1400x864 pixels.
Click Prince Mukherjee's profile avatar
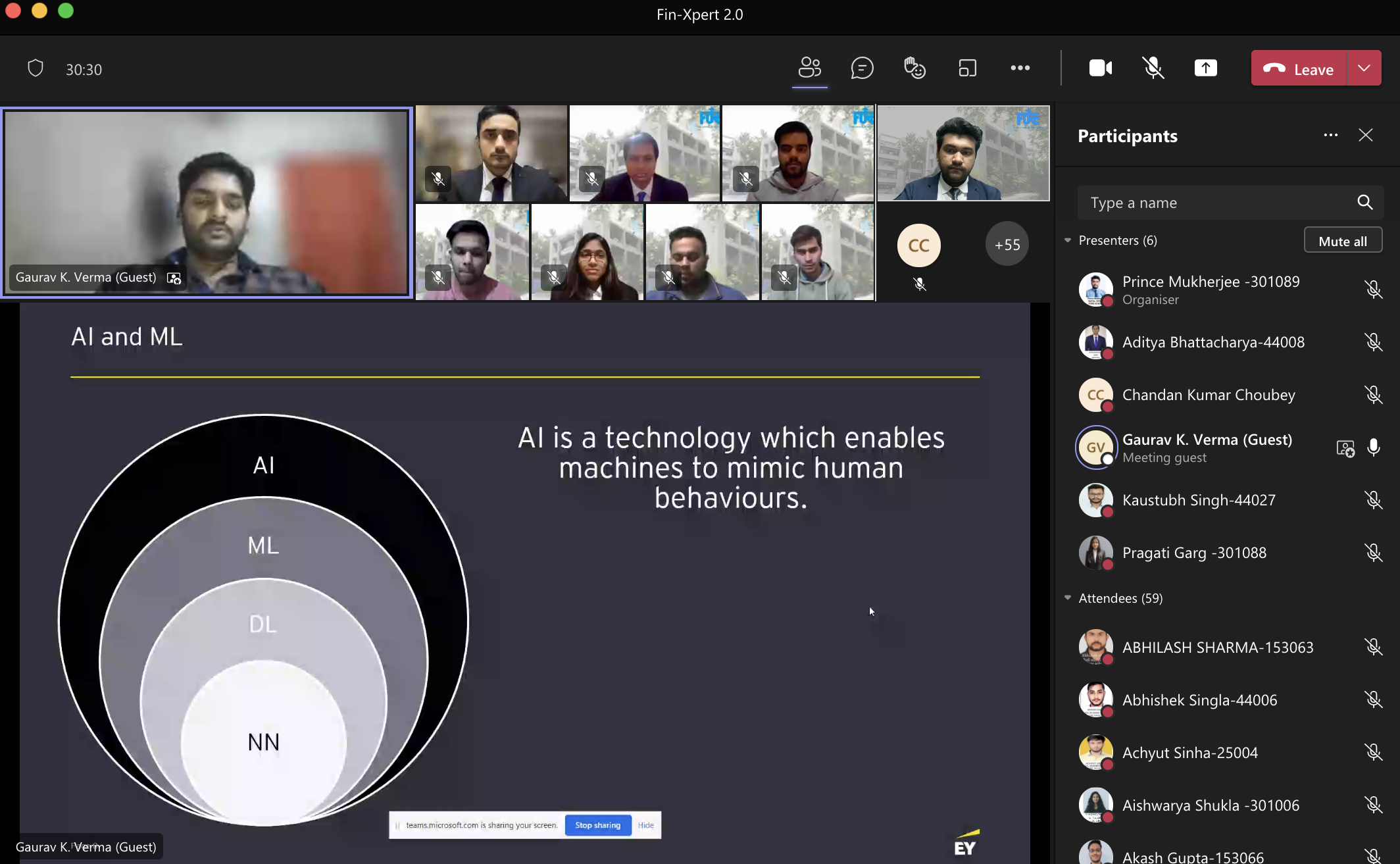tap(1096, 290)
